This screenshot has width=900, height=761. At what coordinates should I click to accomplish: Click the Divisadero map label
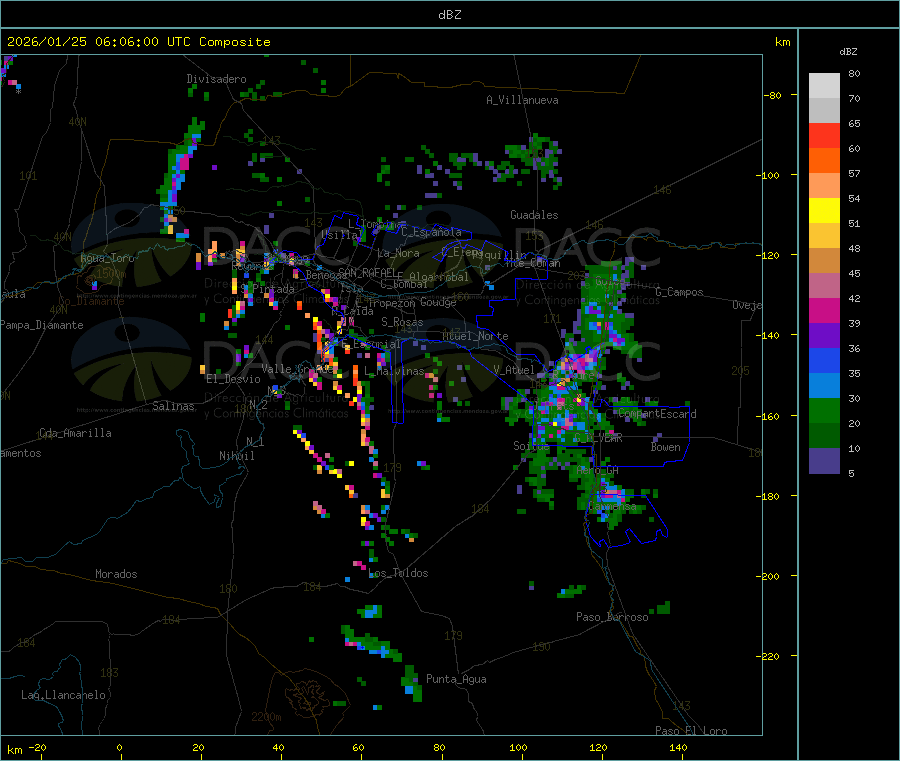point(216,79)
